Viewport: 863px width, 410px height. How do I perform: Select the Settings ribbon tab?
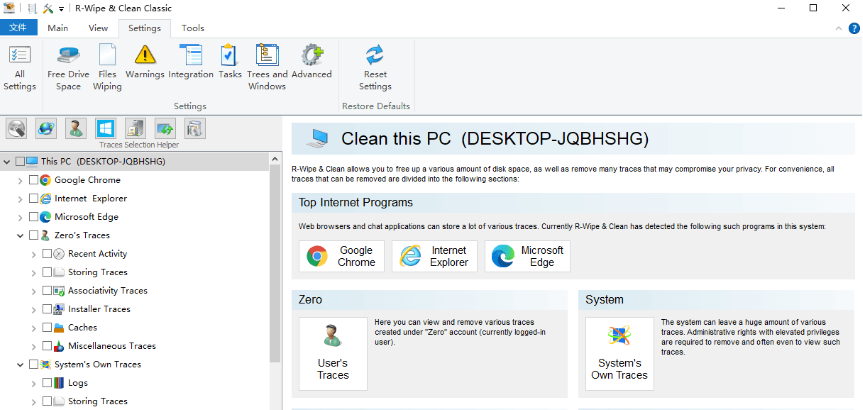tap(145, 28)
